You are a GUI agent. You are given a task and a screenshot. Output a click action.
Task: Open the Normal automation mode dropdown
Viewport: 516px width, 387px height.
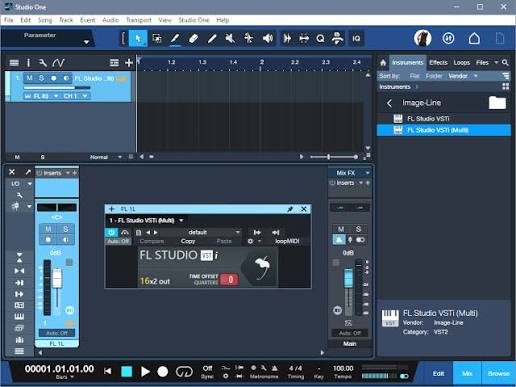tap(119, 157)
